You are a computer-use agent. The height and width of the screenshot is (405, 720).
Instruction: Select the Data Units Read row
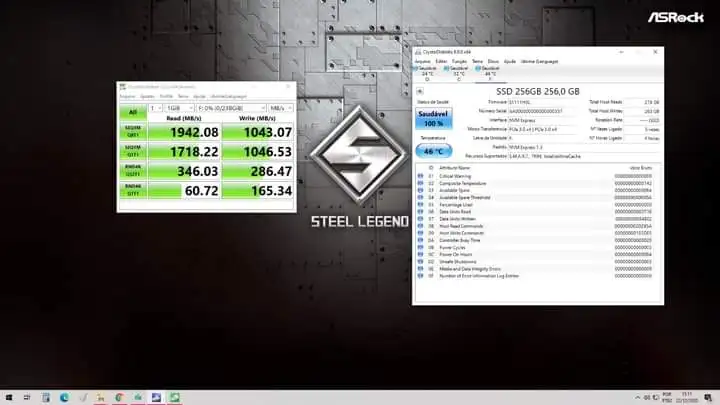tap(537, 212)
